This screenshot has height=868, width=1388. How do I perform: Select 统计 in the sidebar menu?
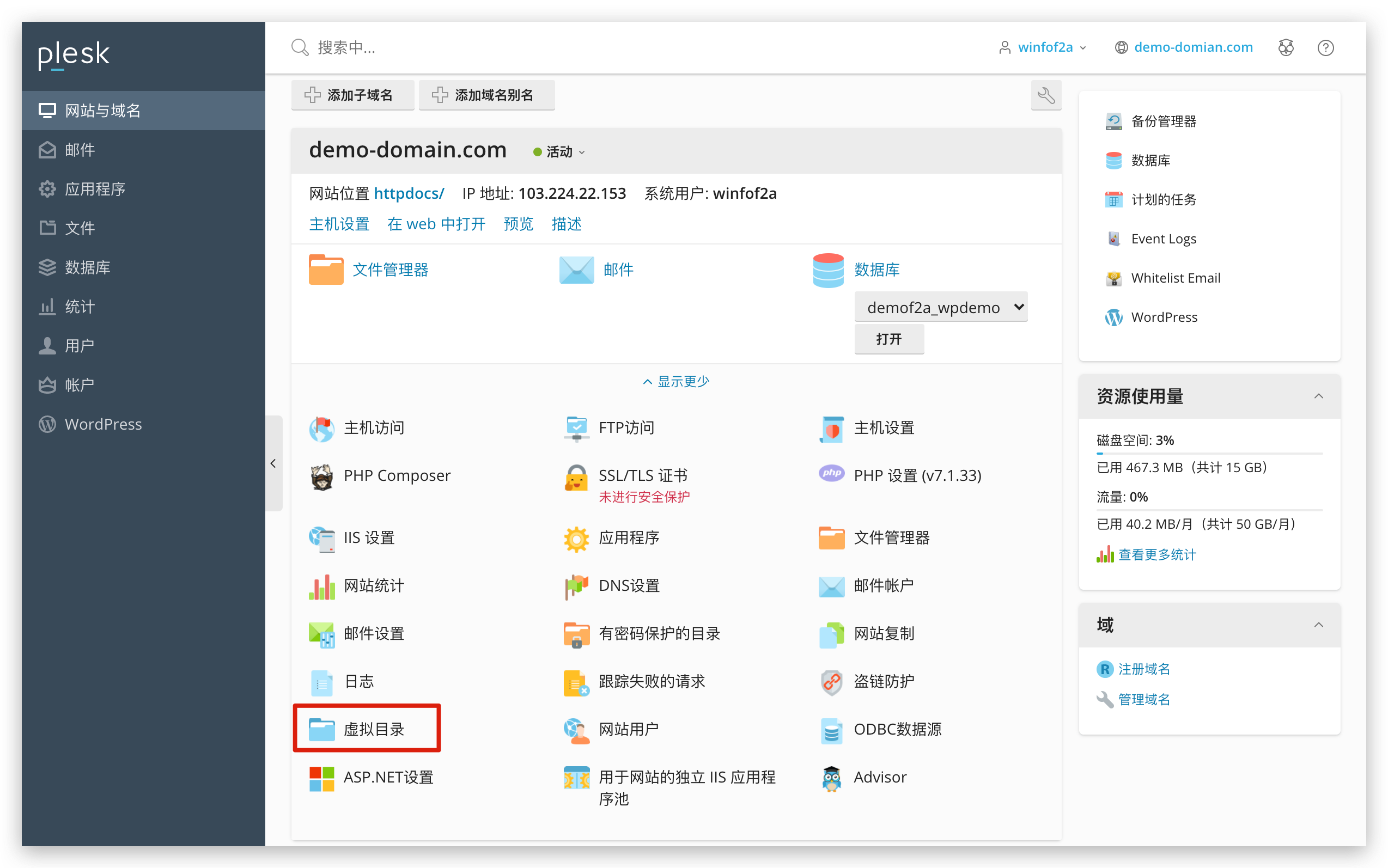point(80,307)
